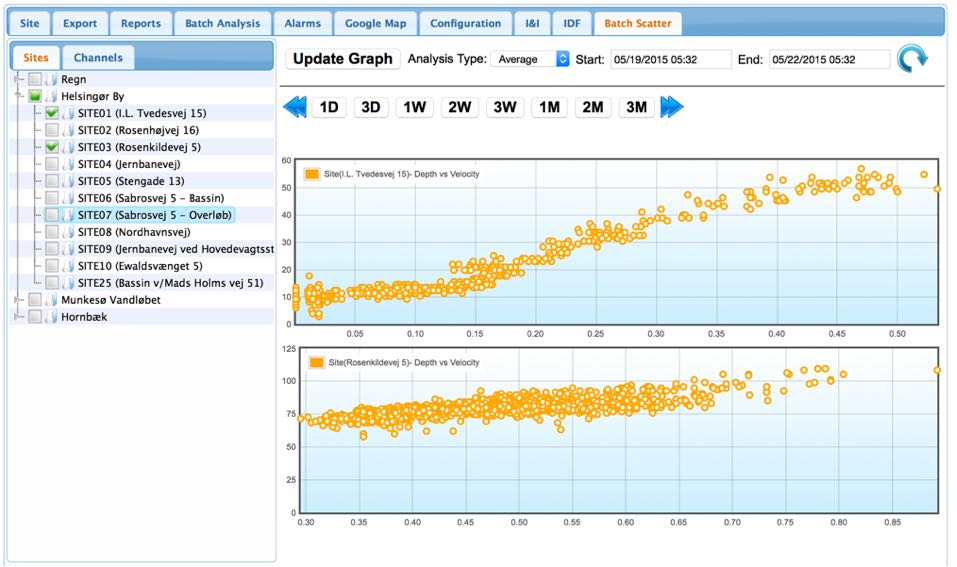Click the group icon beside Helsingør By
Image resolution: width=957 pixels, height=567 pixels.
pos(51,96)
